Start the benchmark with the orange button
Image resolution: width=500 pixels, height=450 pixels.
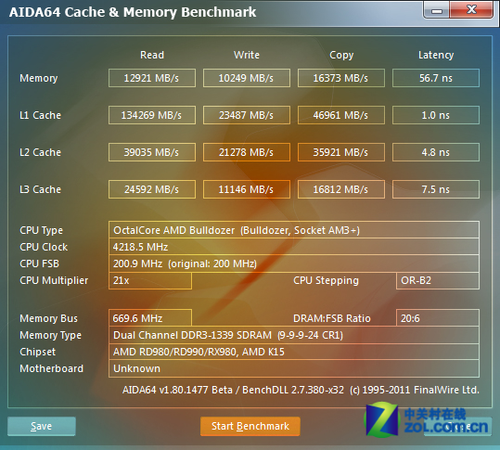pyautogui.click(x=250, y=426)
